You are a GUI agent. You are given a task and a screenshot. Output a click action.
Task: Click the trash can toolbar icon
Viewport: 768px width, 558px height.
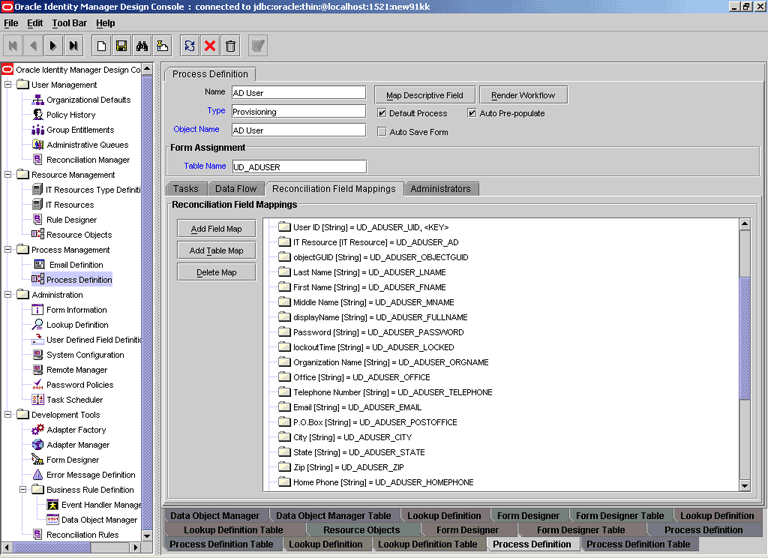[x=230, y=46]
